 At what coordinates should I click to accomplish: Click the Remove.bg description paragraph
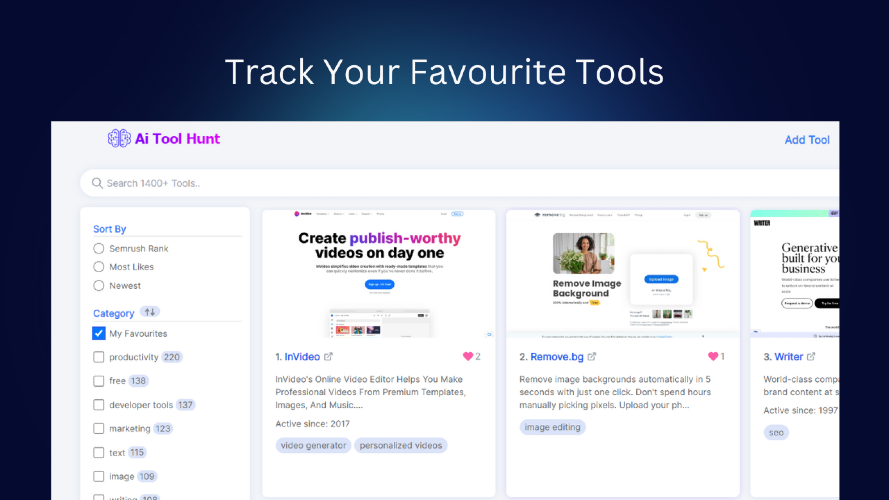click(x=615, y=392)
